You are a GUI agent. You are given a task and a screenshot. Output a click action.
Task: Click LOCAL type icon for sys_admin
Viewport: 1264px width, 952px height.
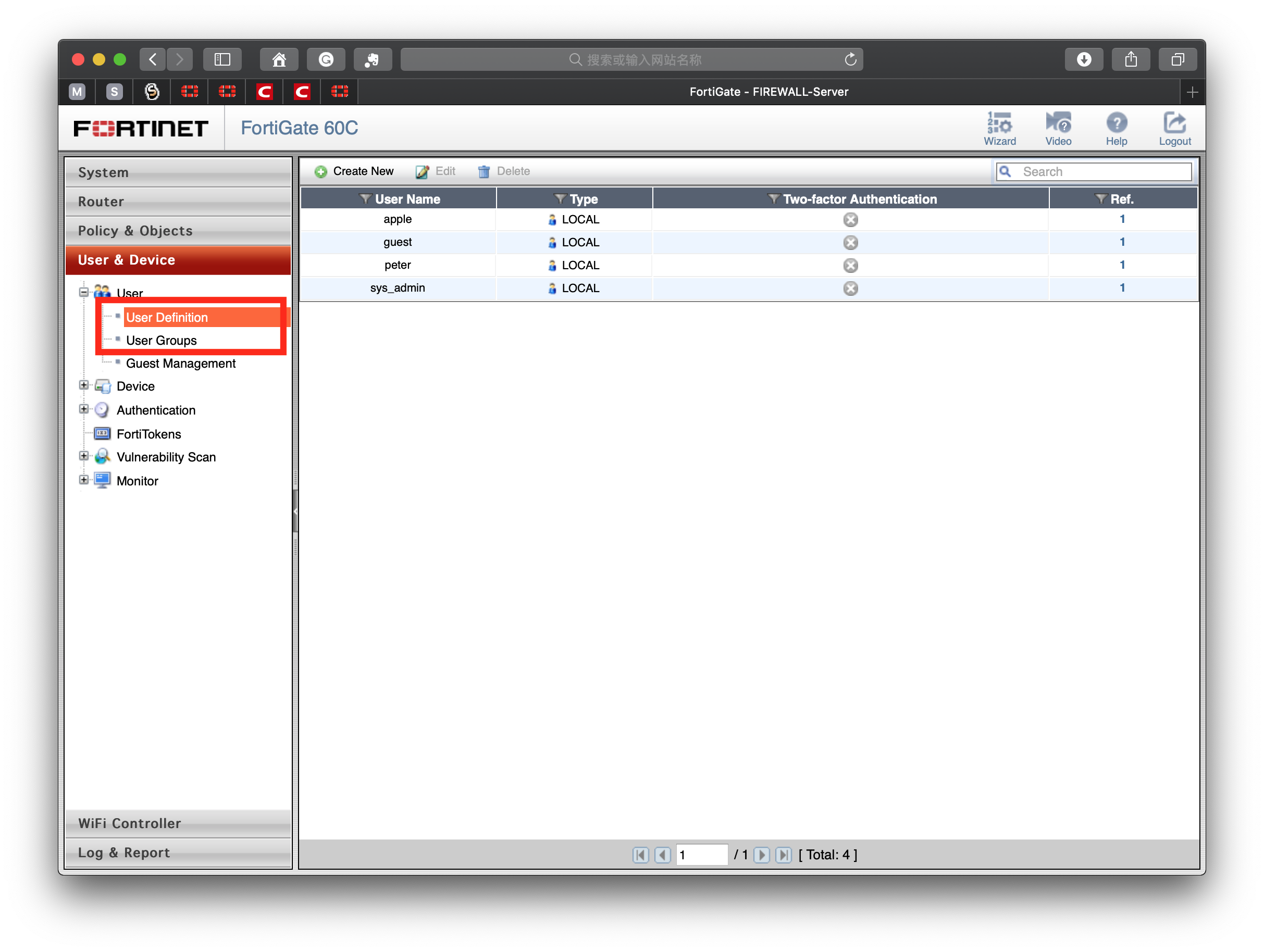click(x=552, y=288)
